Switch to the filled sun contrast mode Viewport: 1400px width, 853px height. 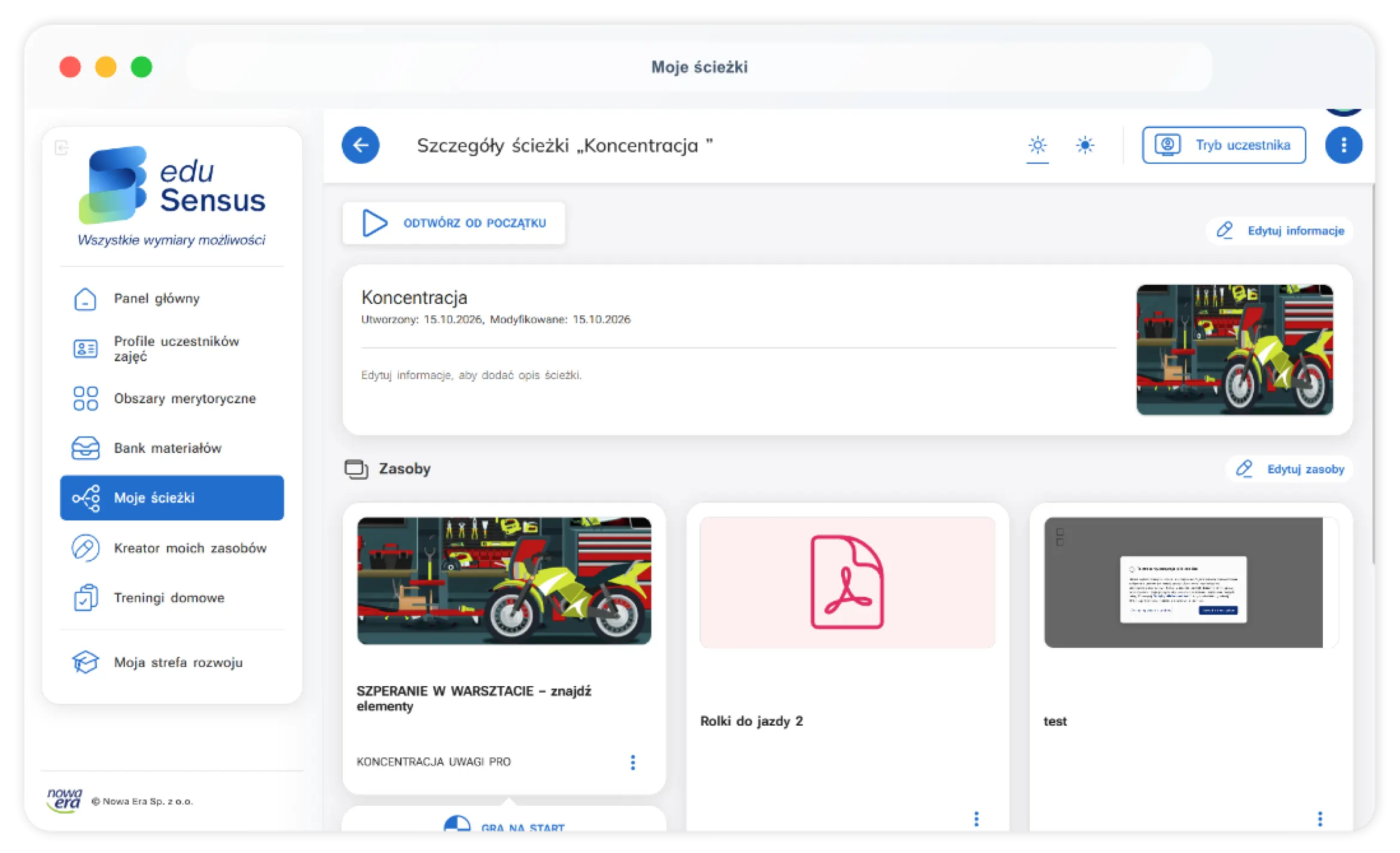[x=1084, y=145]
